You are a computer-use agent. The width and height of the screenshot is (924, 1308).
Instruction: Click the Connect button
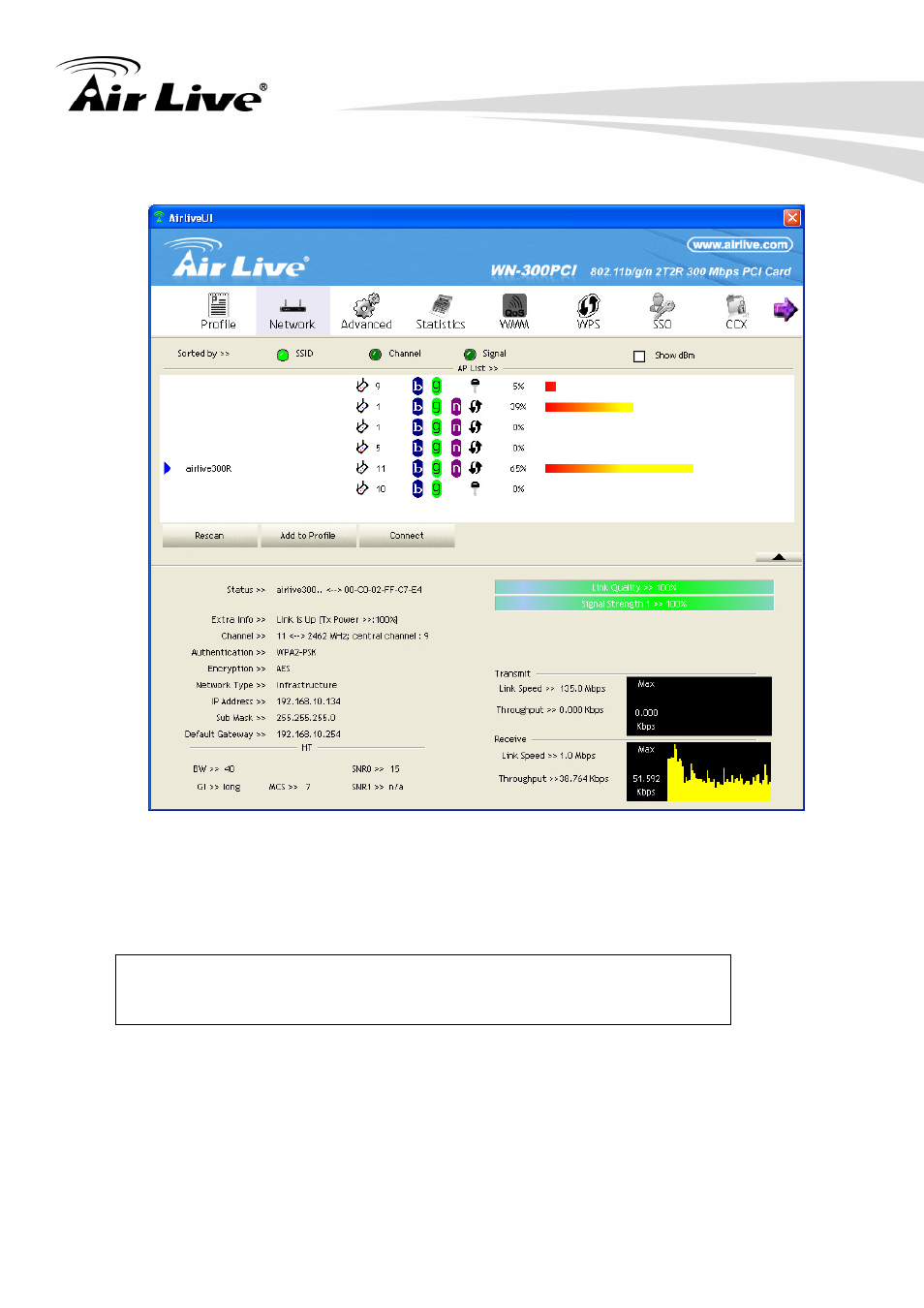(407, 536)
